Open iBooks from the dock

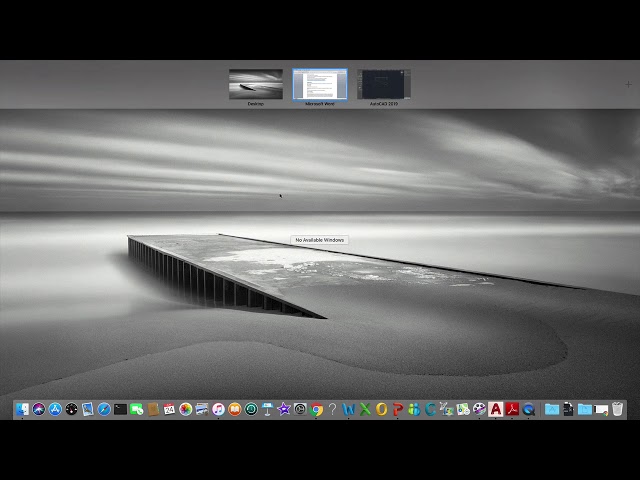click(x=235, y=409)
